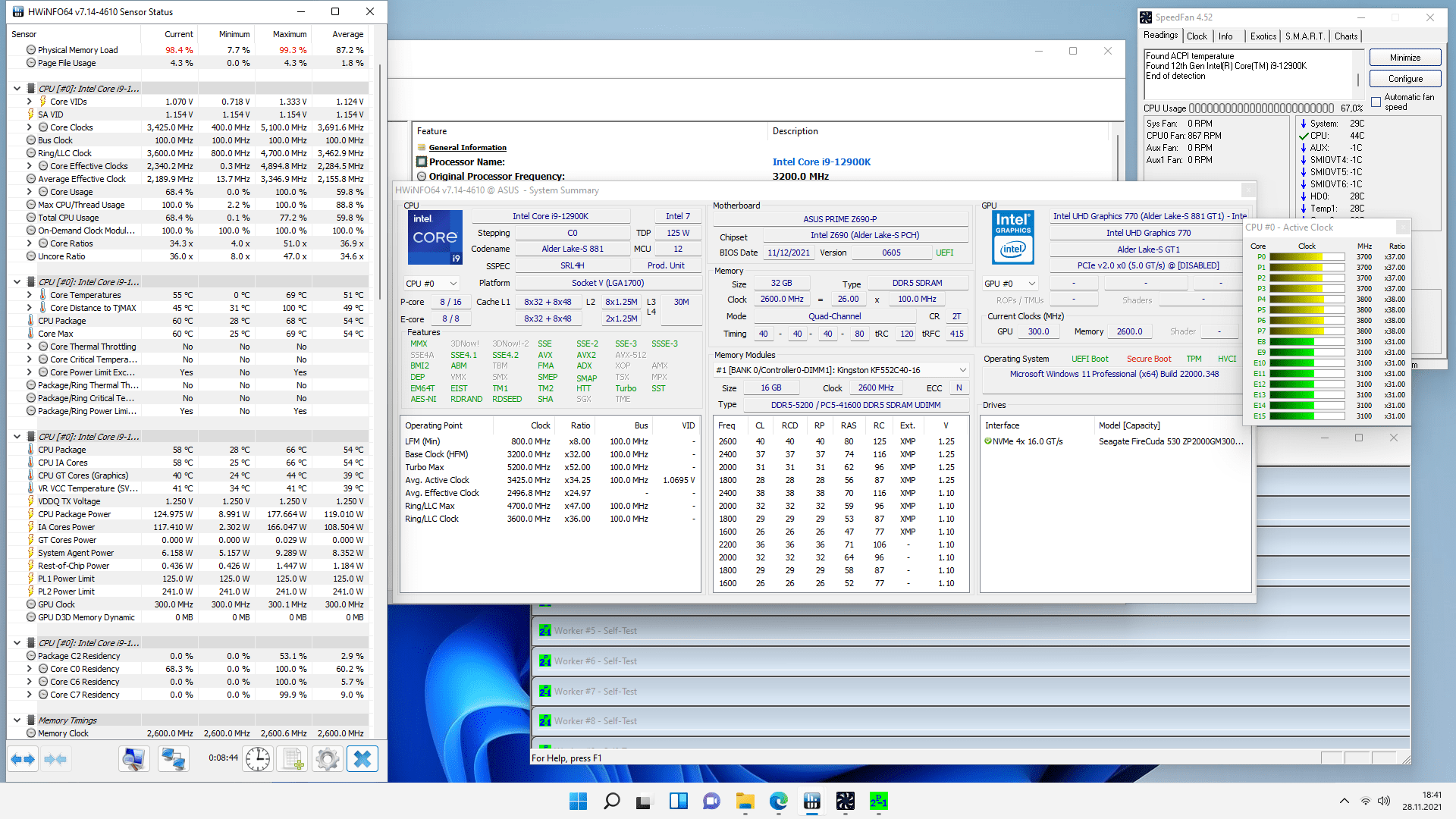The height and width of the screenshot is (819, 1456).
Task: Open the sensor-only monitor magnifier icon
Action: pyautogui.click(x=134, y=759)
